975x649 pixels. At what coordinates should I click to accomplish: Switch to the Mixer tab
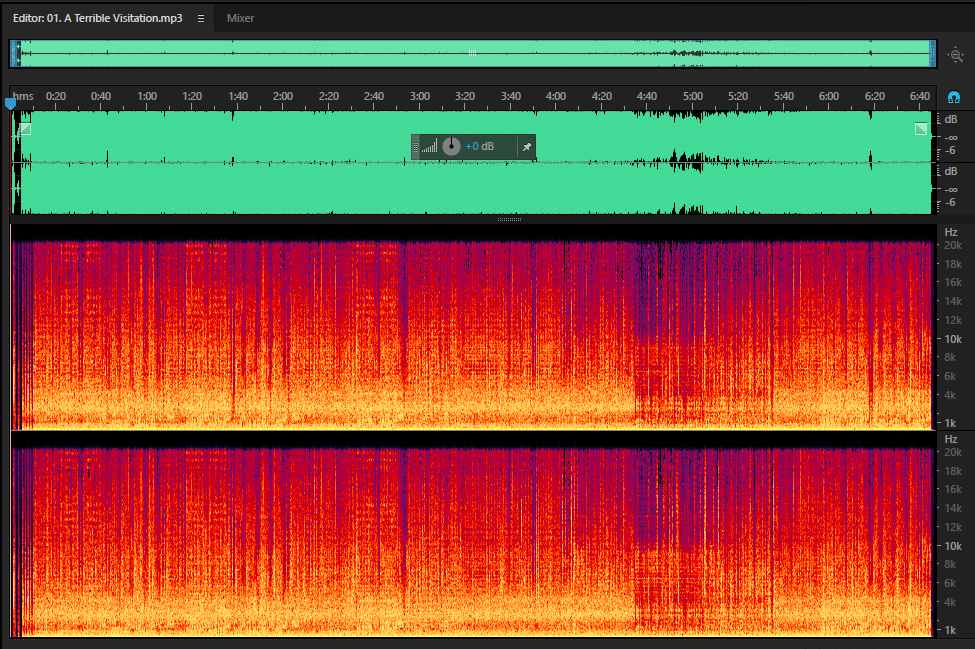tap(241, 18)
